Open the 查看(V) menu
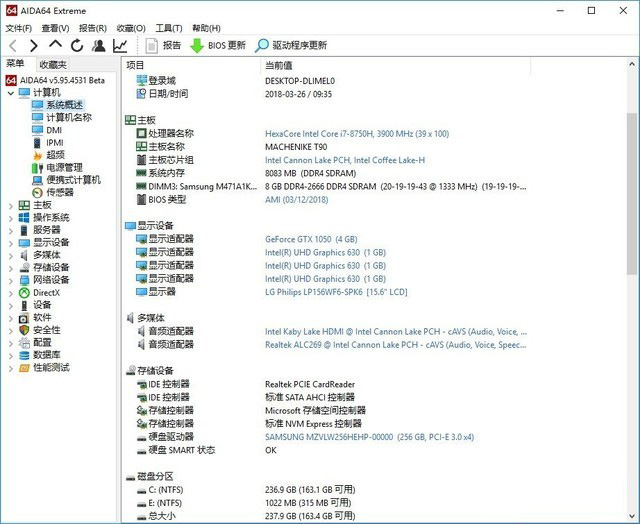This screenshot has height=524, width=640. (x=56, y=28)
